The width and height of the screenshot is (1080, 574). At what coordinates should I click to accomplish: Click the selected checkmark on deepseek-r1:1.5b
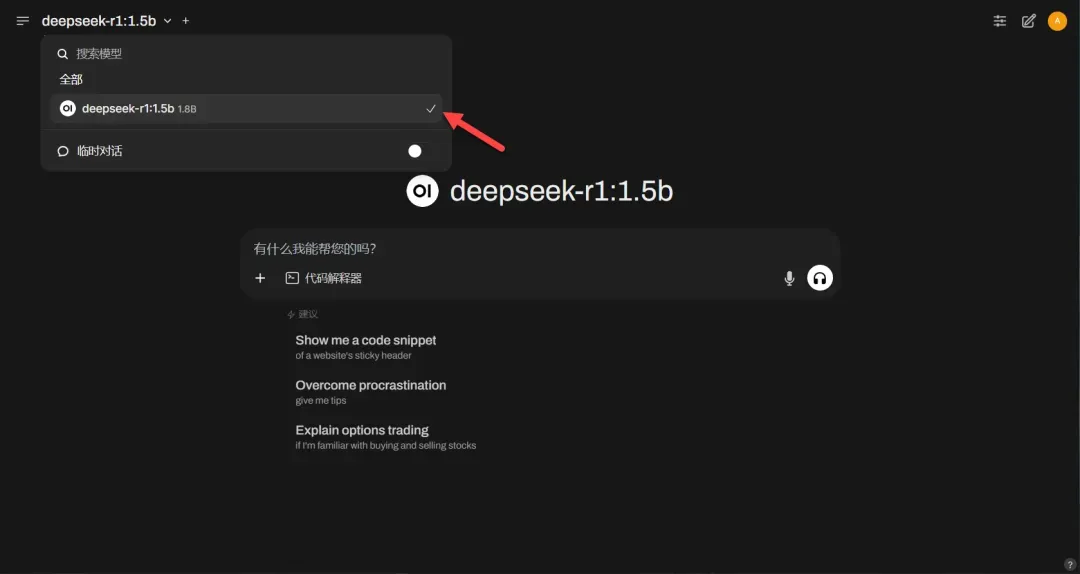click(x=430, y=109)
